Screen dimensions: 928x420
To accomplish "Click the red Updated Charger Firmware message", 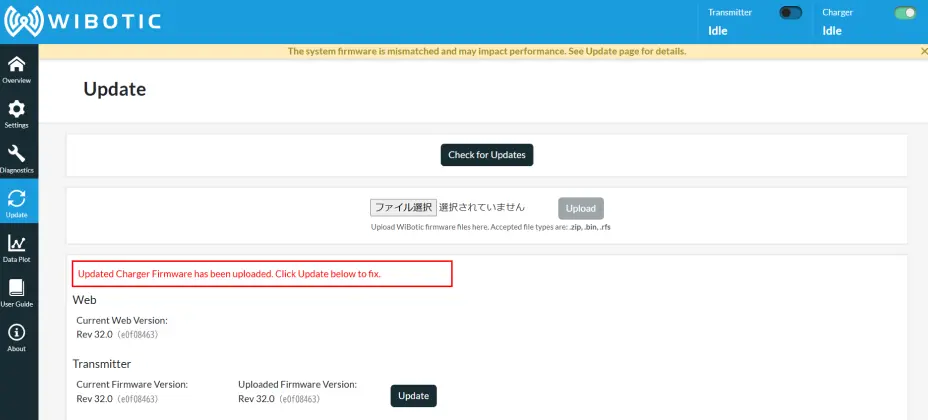I will 229,274.
